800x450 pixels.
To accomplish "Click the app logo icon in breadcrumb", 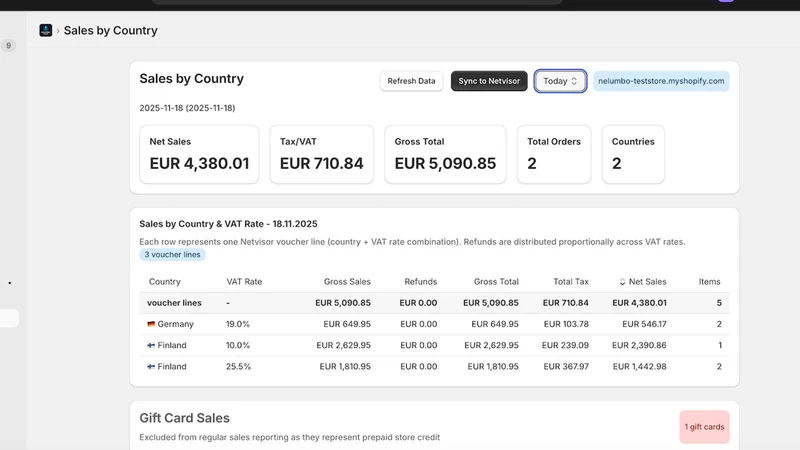I will (x=45, y=31).
